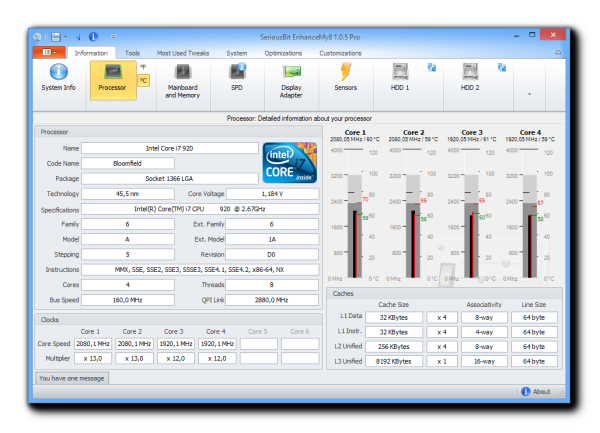
Task: Click the Core 2 header above its gauge
Action: point(413,132)
